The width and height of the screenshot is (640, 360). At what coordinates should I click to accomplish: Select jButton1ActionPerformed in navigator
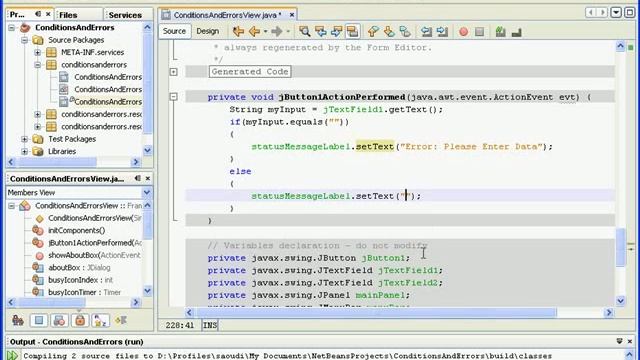[95, 243]
